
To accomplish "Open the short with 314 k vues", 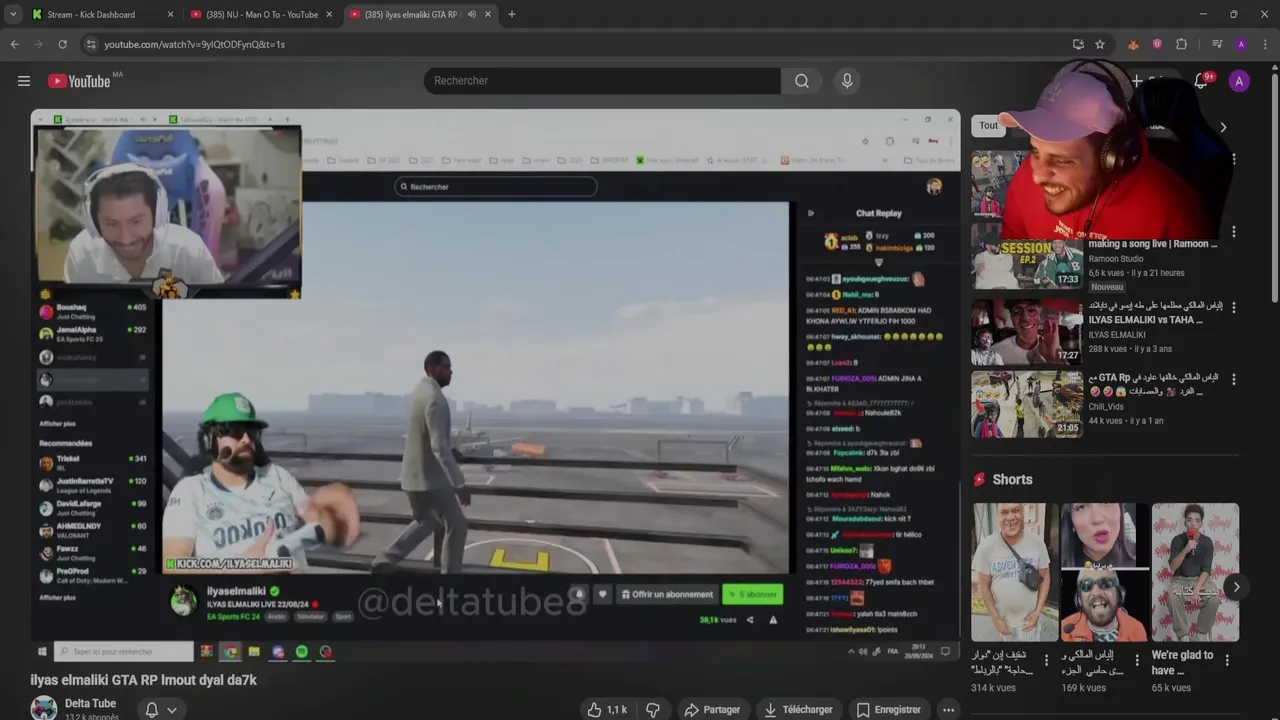I will (1015, 572).
